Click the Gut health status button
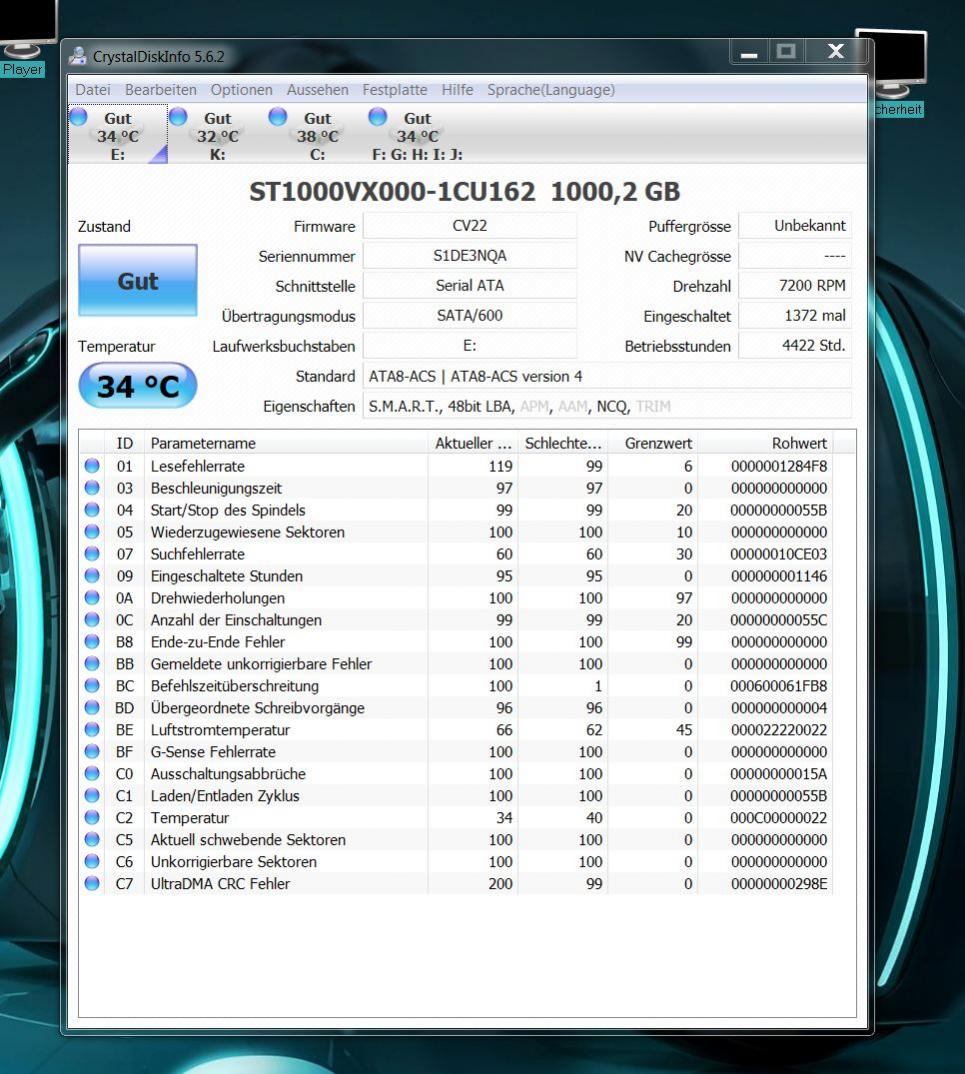Image resolution: width=965 pixels, height=1074 pixels. click(x=138, y=280)
